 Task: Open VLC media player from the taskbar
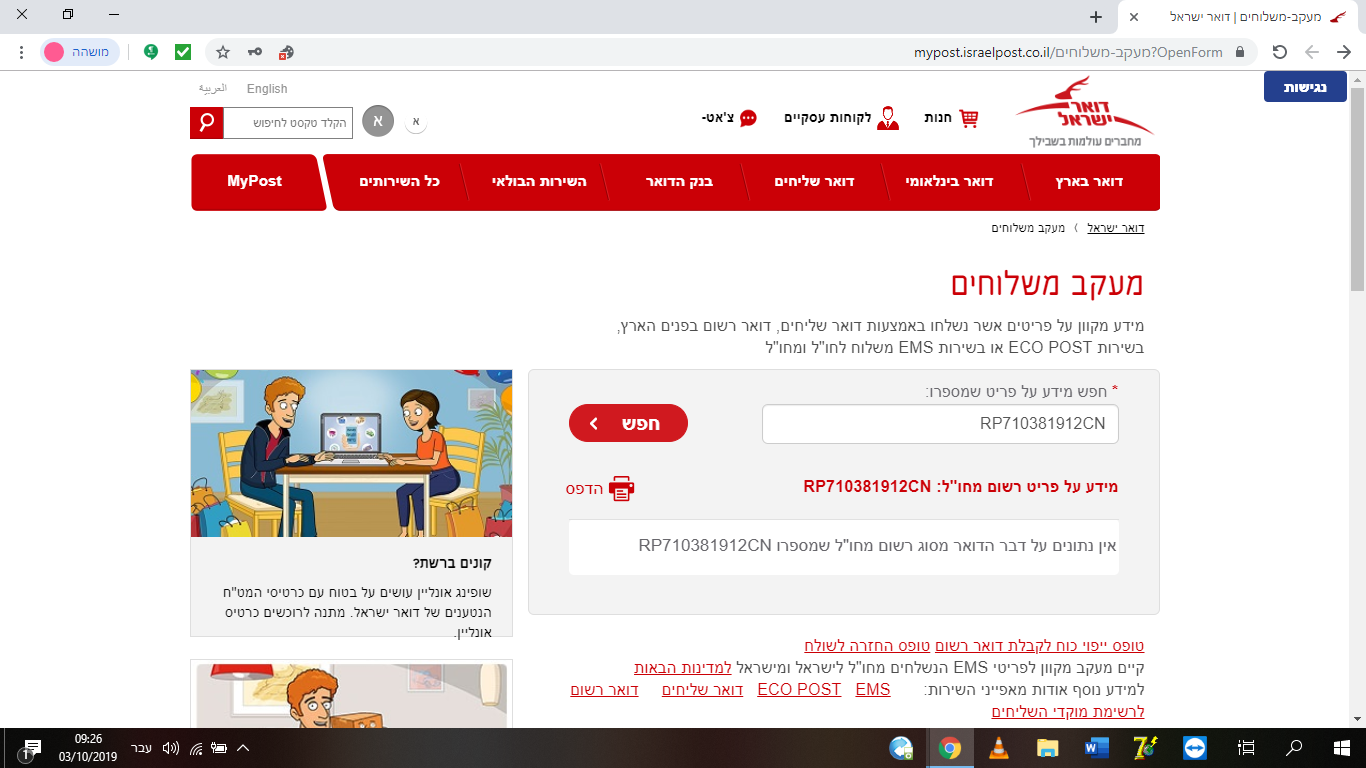(999, 748)
